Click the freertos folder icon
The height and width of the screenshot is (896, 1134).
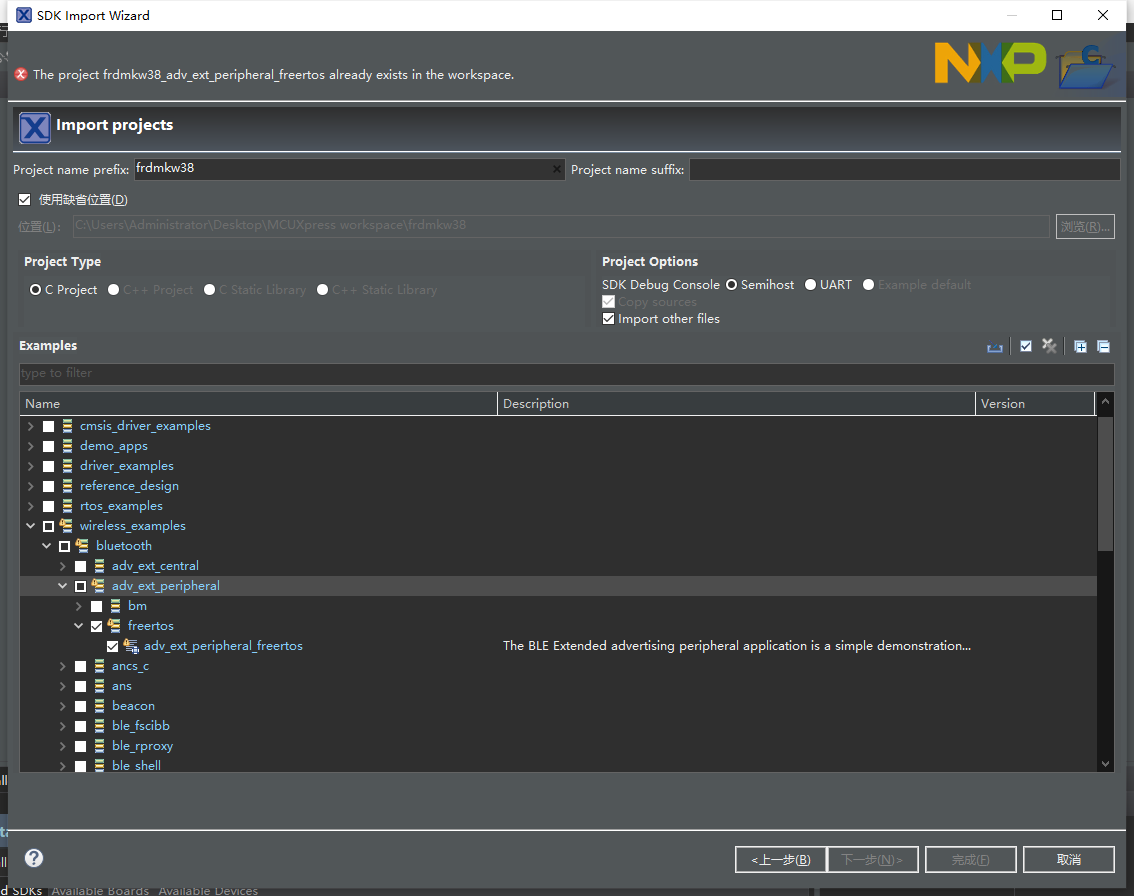[114, 626]
